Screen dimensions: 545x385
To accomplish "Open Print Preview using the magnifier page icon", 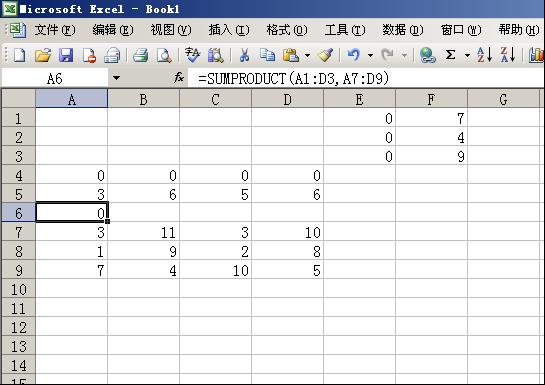I will tap(164, 55).
